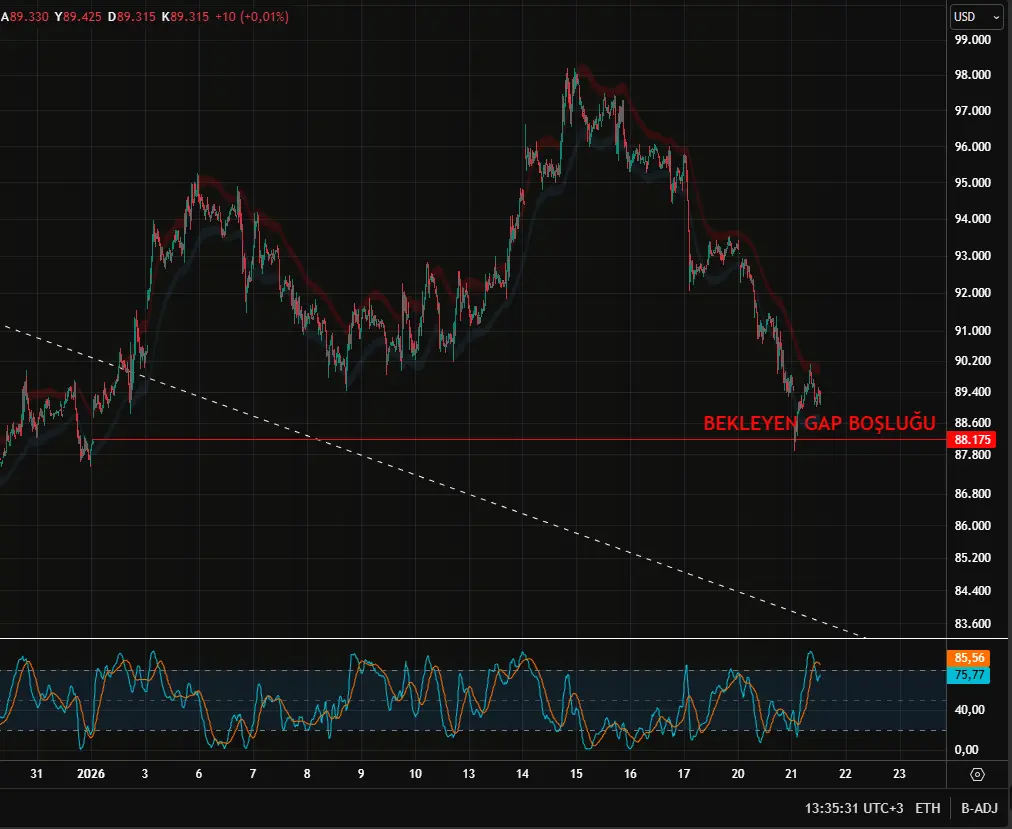Click date 21 on the time axis
1012x829 pixels.
[791, 774]
